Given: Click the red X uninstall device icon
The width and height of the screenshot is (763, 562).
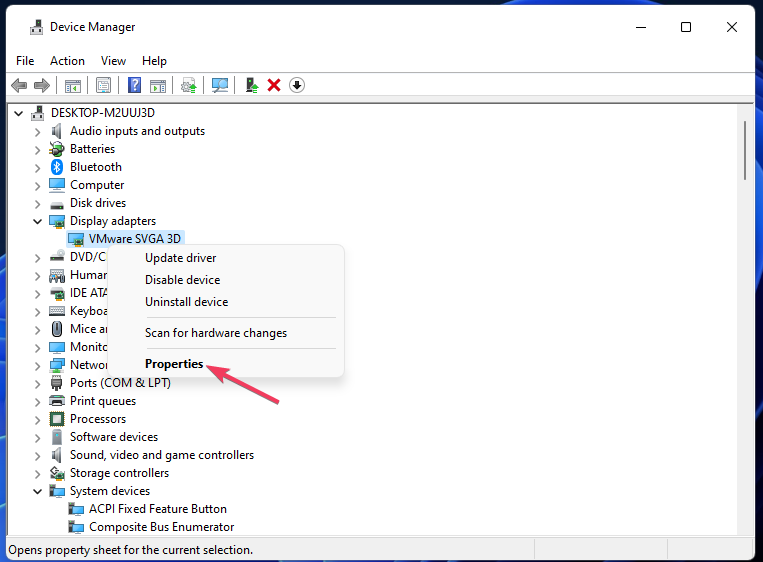Looking at the screenshot, I should [274, 86].
